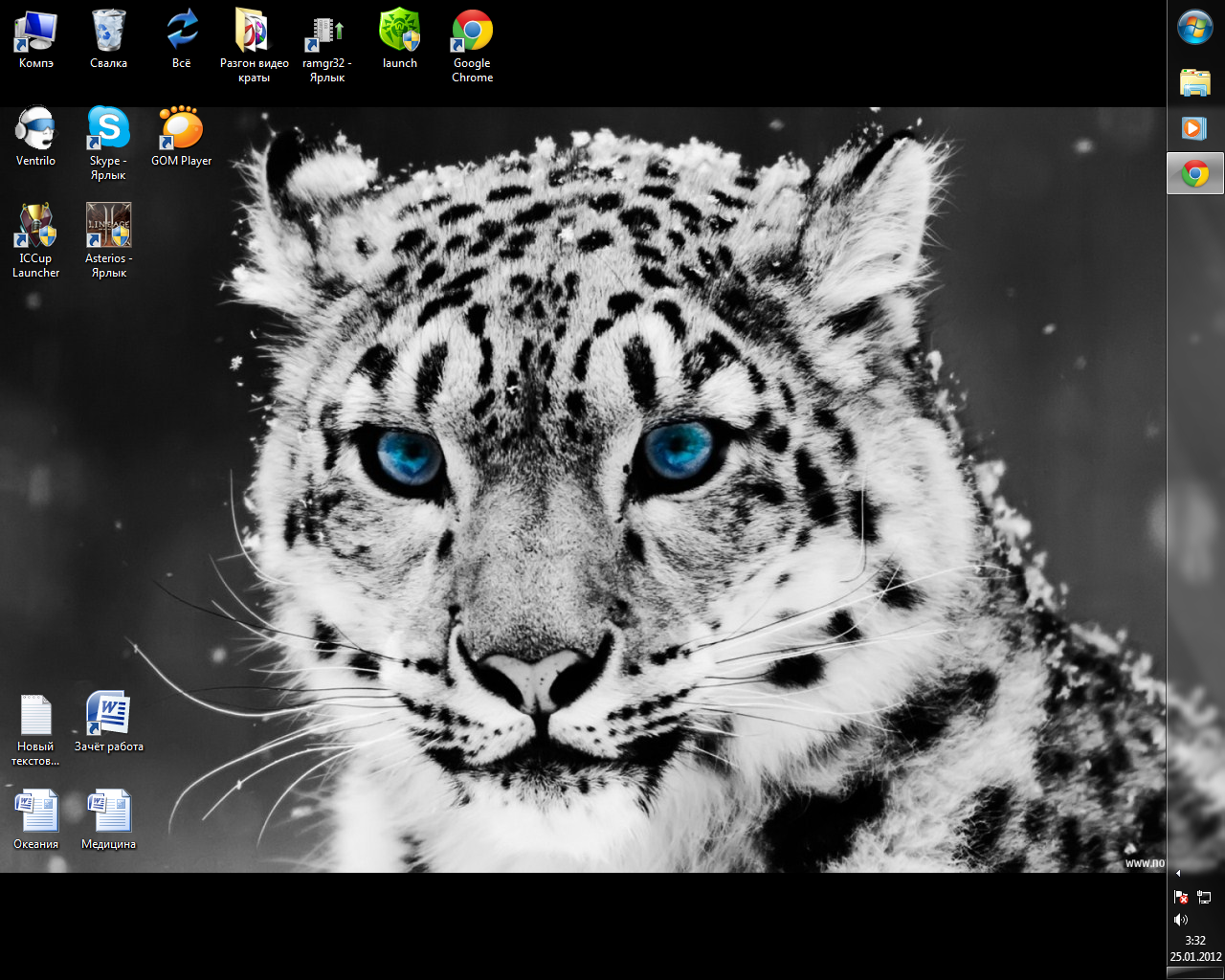Image resolution: width=1225 pixels, height=980 pixels.
Task: Select the label Медицина
Action: click(x=108, y=844)
